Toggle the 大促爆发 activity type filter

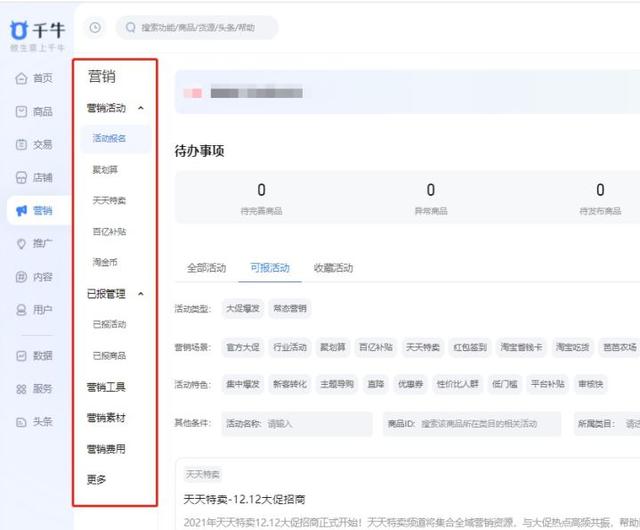(243, 308)
